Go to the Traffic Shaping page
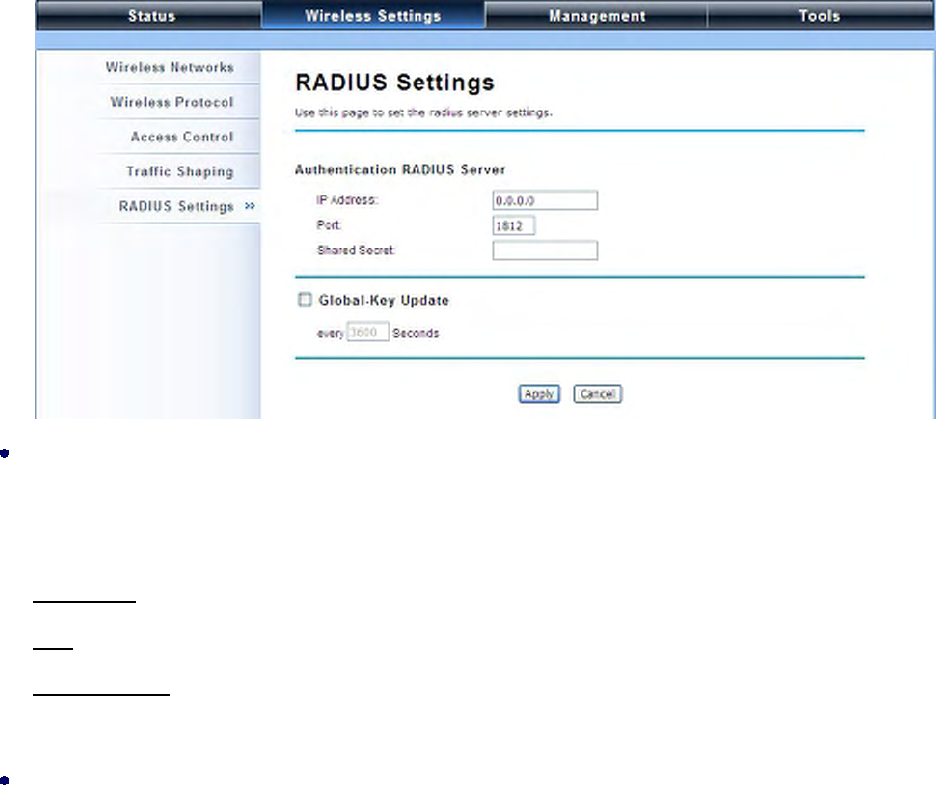This screenshot has width=936, height=785. pos(180,171)
